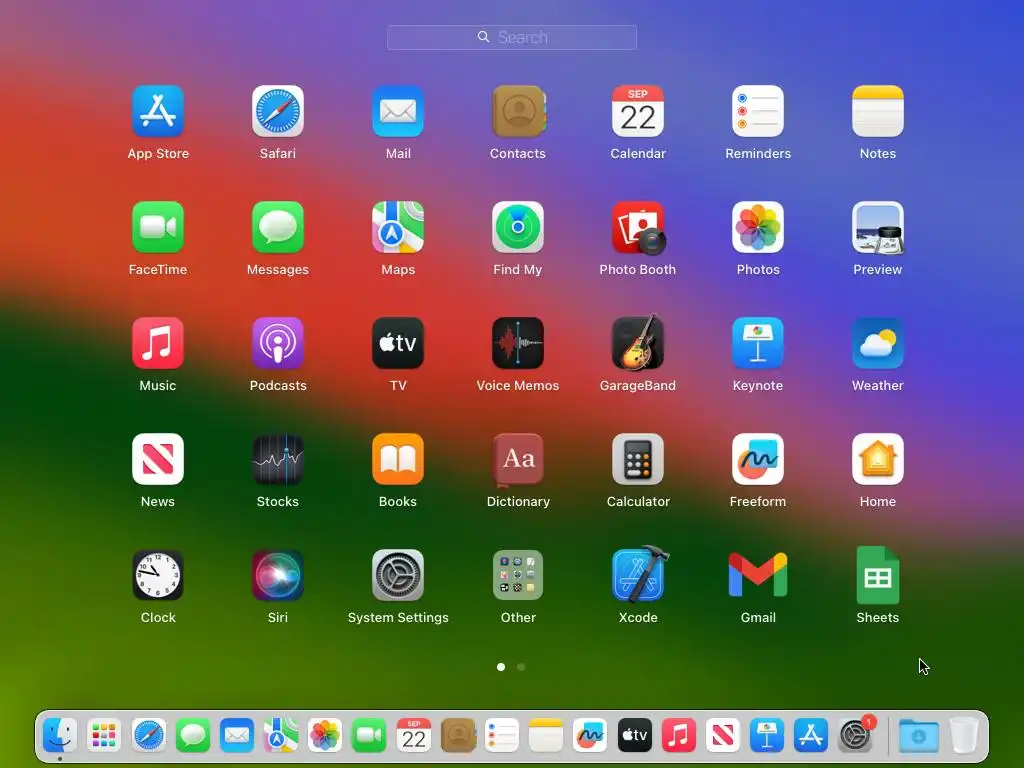
Task: Launch the Stocks app
Action: 278,459
